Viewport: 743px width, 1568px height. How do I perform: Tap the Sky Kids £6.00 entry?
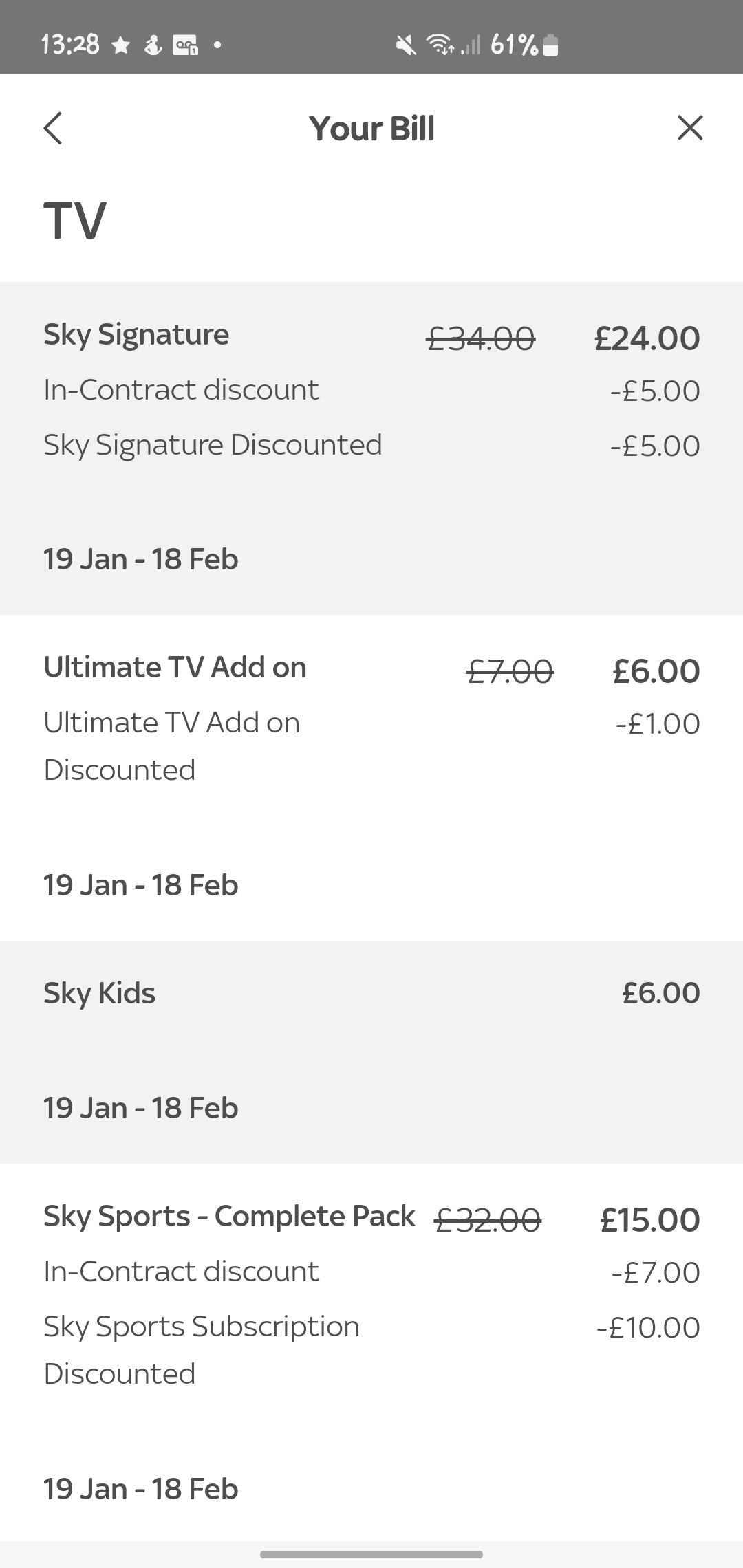click(371, 992)
